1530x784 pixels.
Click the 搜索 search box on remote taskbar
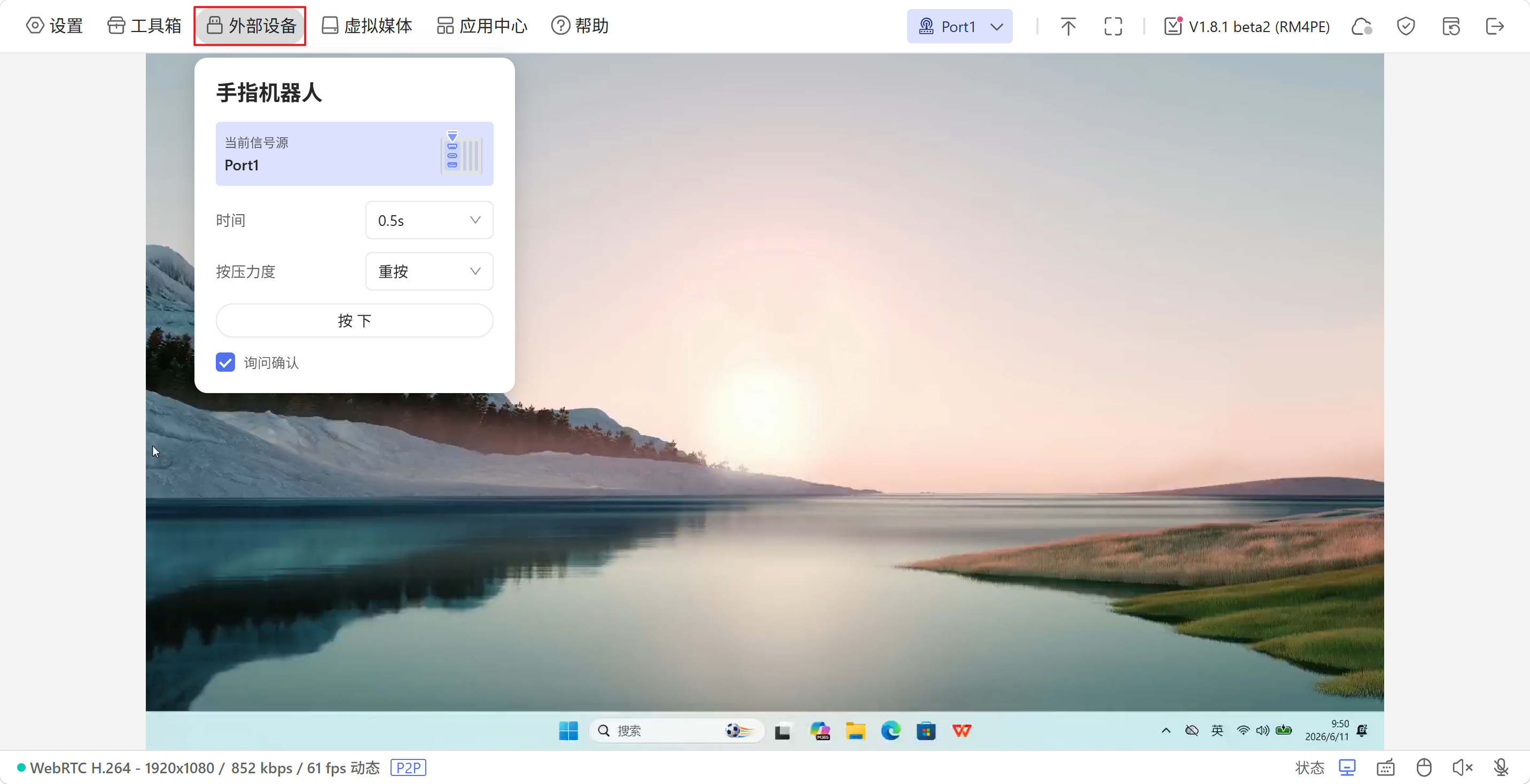pos(676,731)
